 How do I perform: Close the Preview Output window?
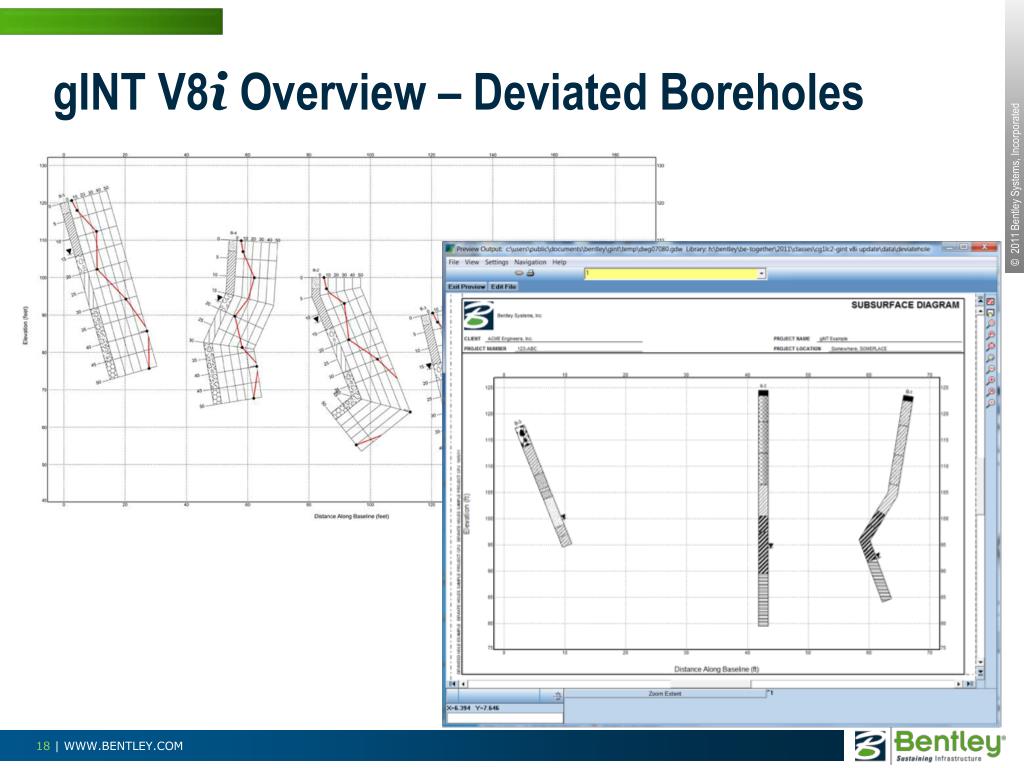(x=984, y=248)
